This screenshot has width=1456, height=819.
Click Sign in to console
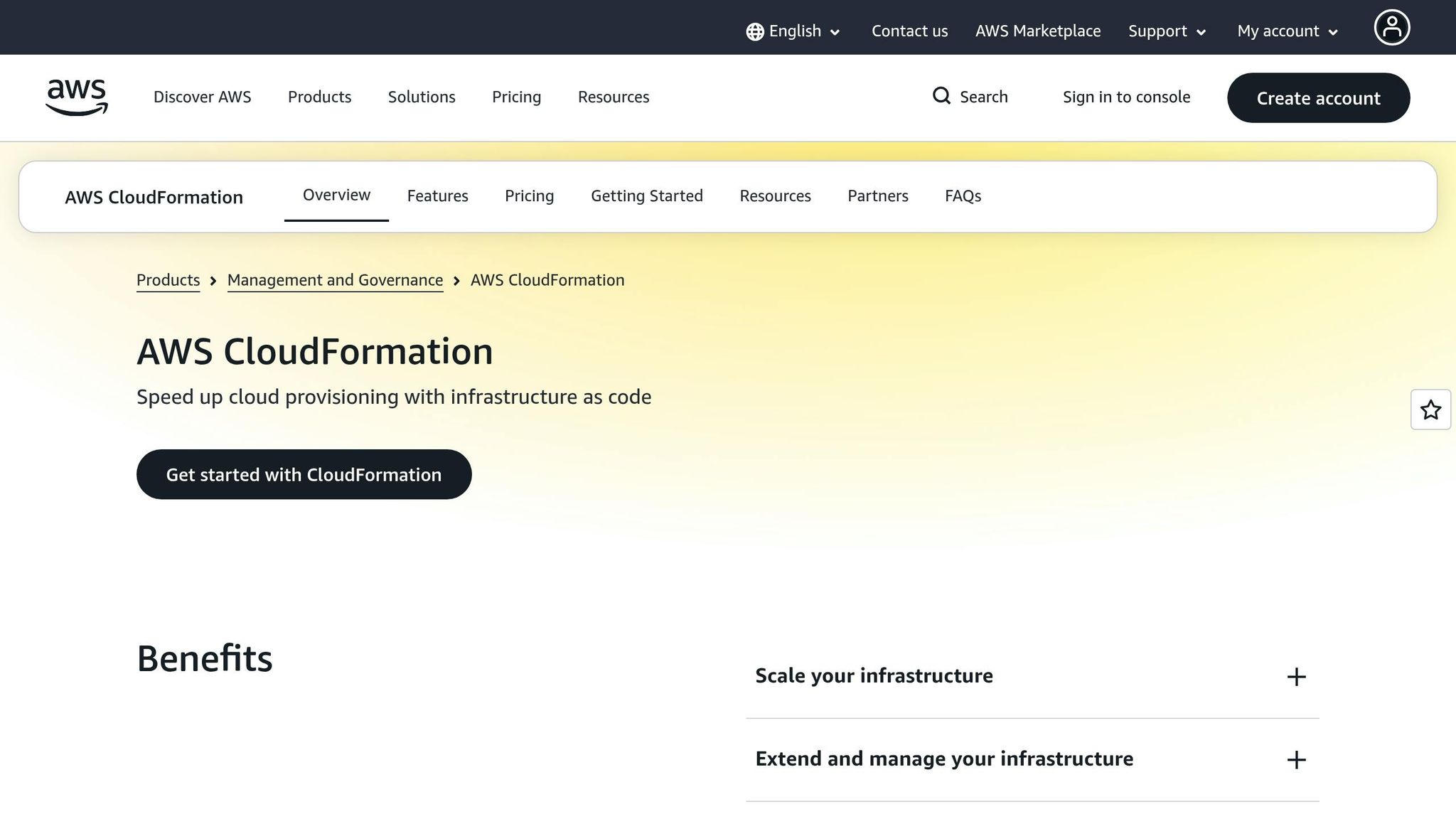[1126, 97]
